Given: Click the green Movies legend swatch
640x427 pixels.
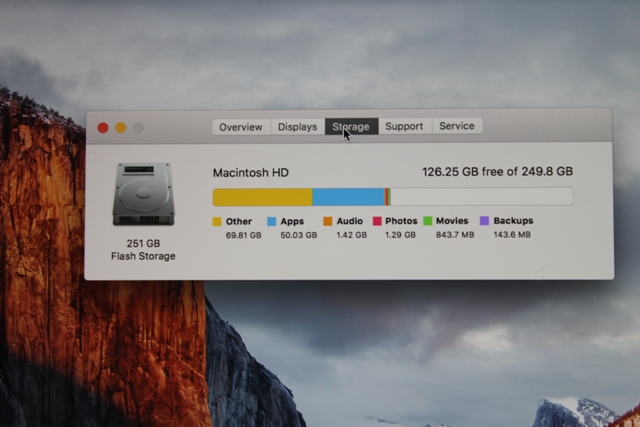Looking at the screenshot, I should 427,221.
